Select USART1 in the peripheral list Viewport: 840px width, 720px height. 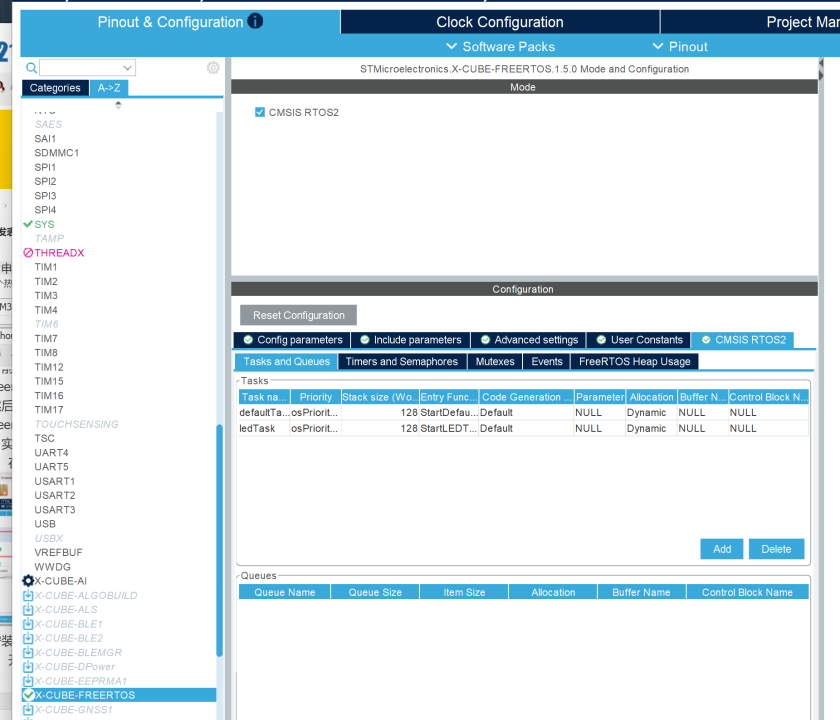[x=55, y=481]
